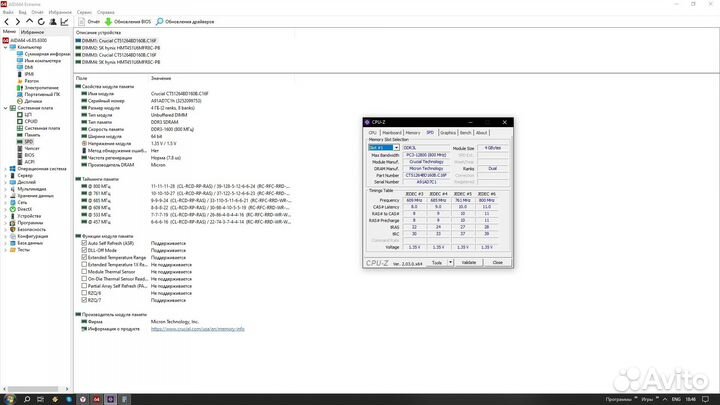The height and width of the screenshot is (405, 720).
Task: Collapse the Компьютер tree node
Action: tap(6, 47)
